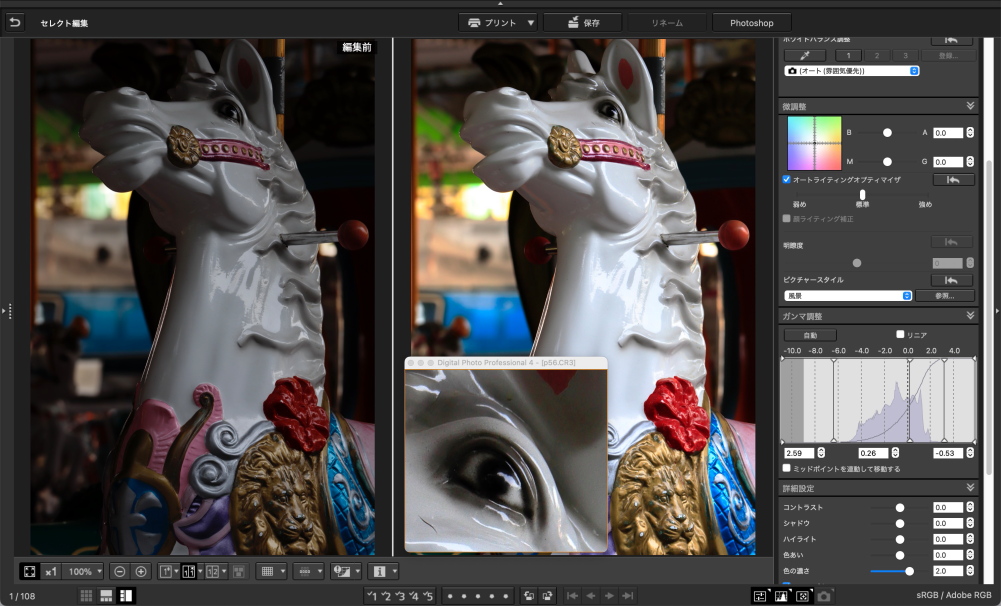Zoom in with the plus magnifier
The width and height of the screenshot is (1001, 606).
coord(141,571)
